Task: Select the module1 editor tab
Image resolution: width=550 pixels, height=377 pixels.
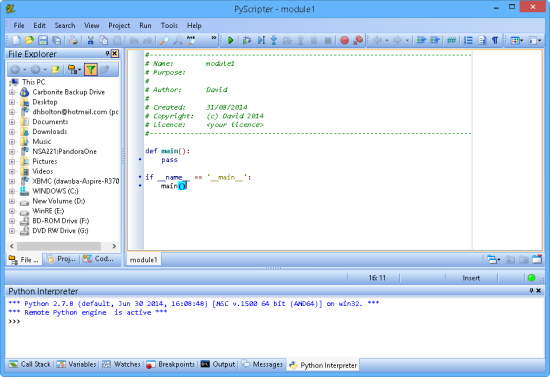Action: [x=143, y=260]
